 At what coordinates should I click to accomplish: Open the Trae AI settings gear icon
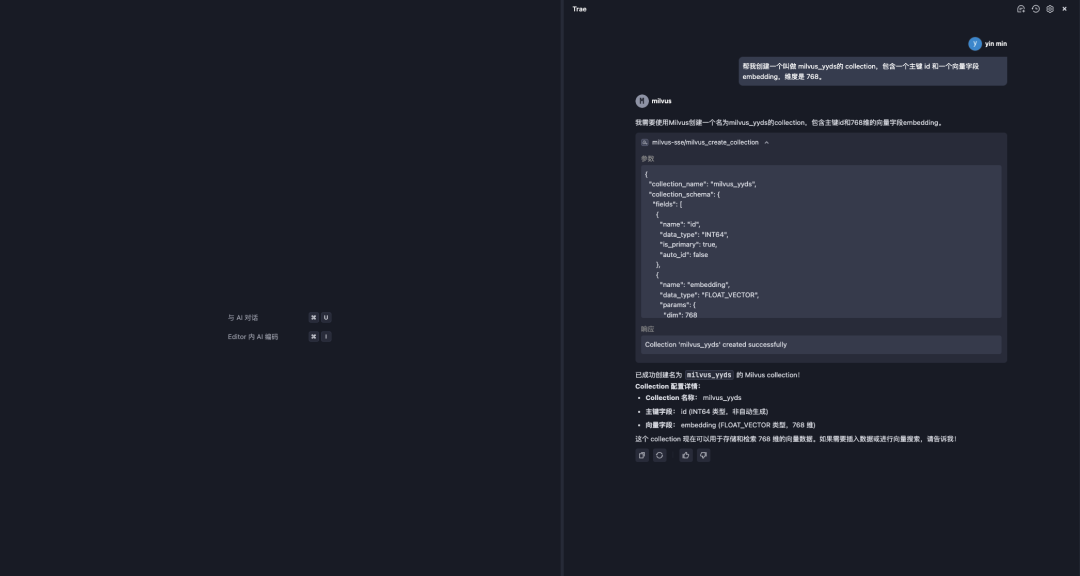[1050, 9]
